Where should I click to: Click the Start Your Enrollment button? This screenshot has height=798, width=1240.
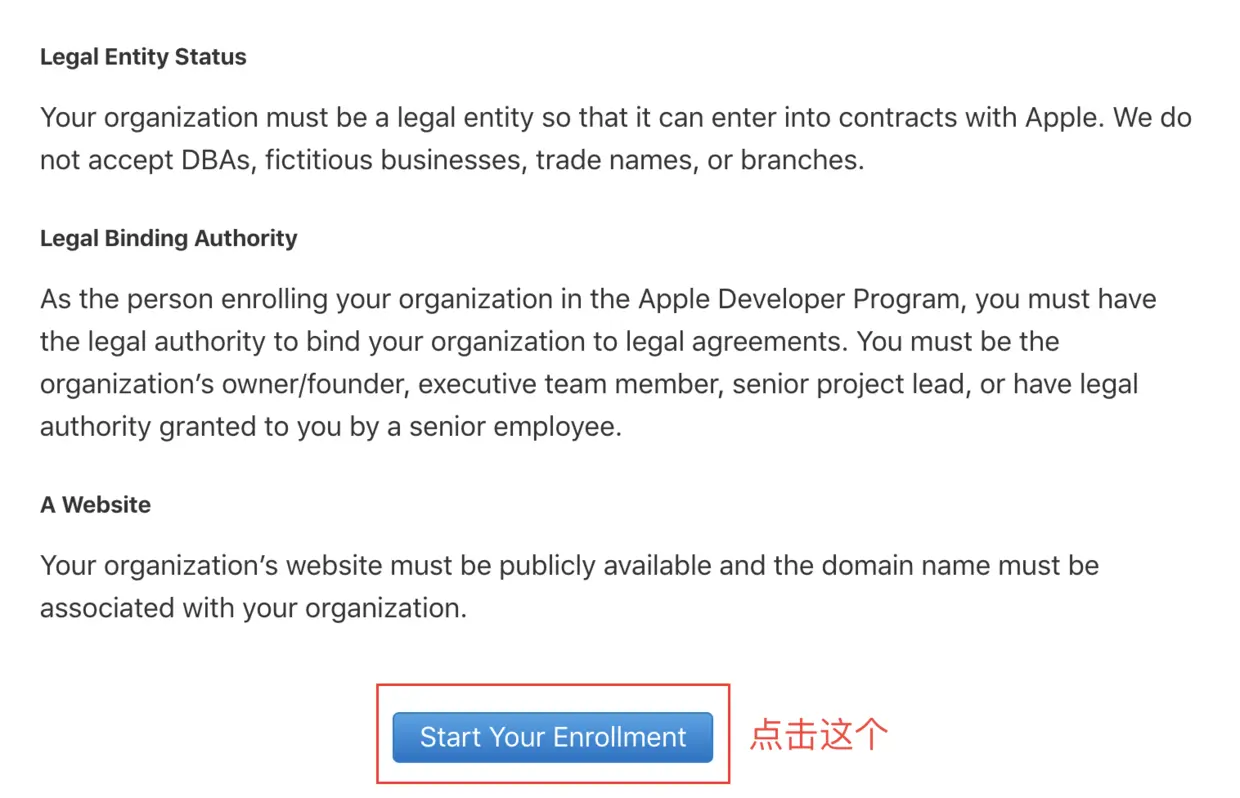[552, 737]
